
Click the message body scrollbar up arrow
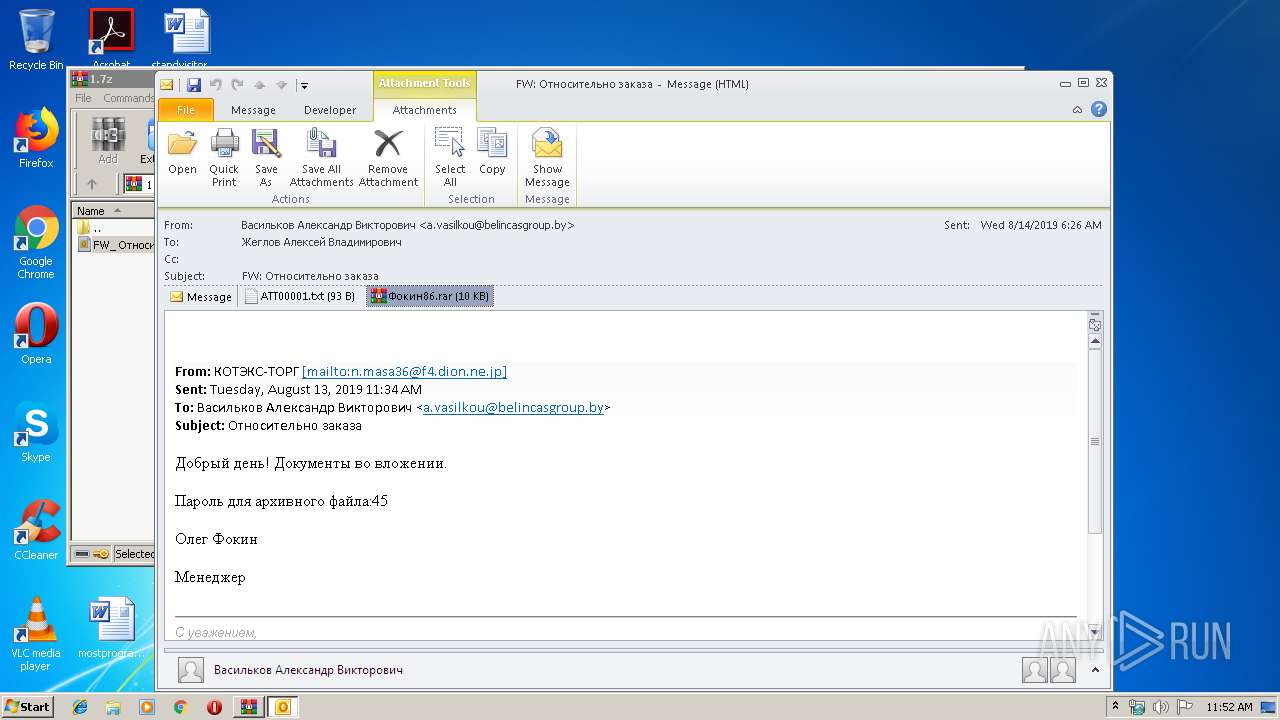click(1095, 342)
